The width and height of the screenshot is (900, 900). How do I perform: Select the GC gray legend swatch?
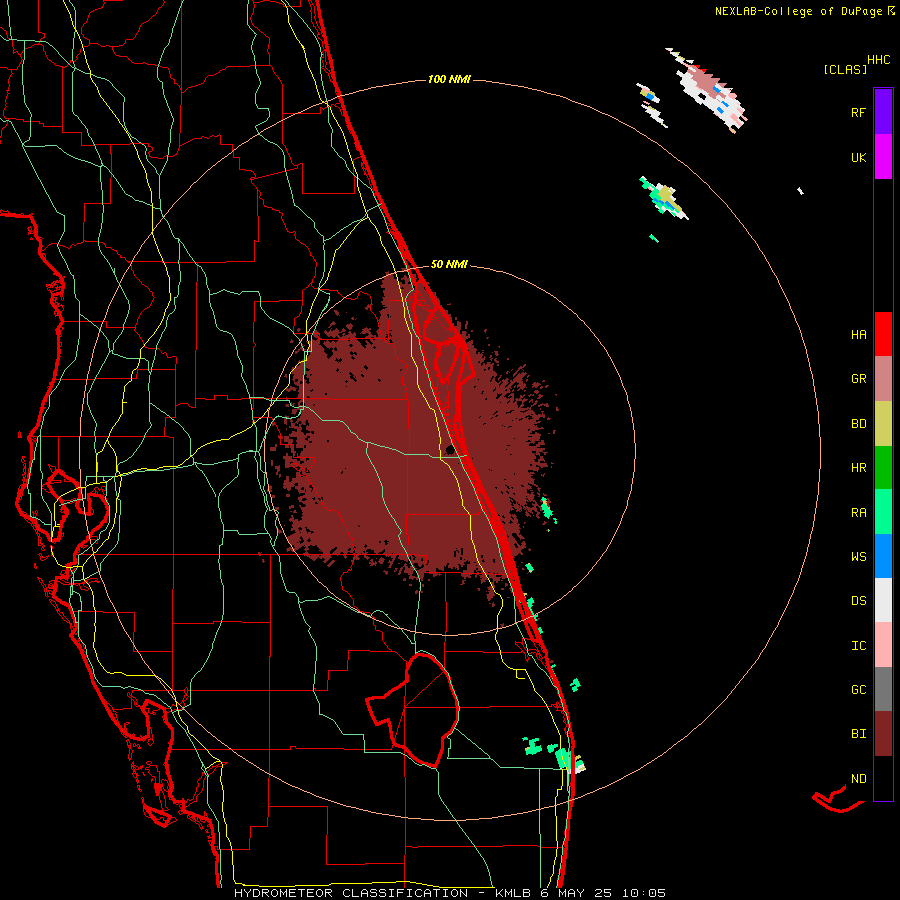(x=883, y=689)
